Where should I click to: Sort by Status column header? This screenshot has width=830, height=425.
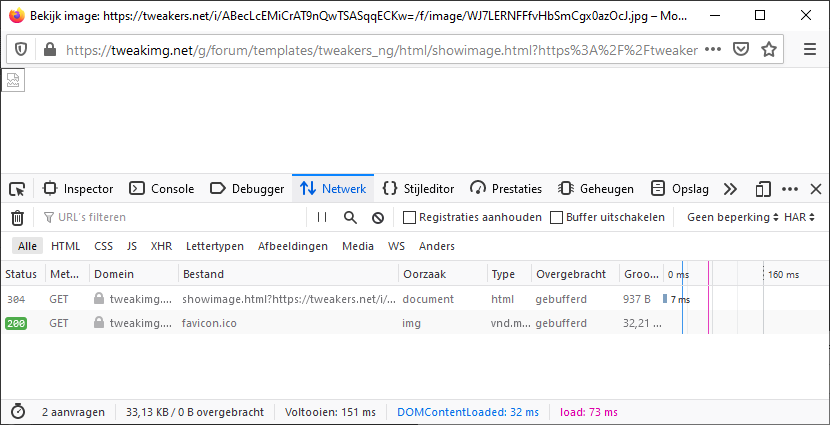(x=23, y=274)
